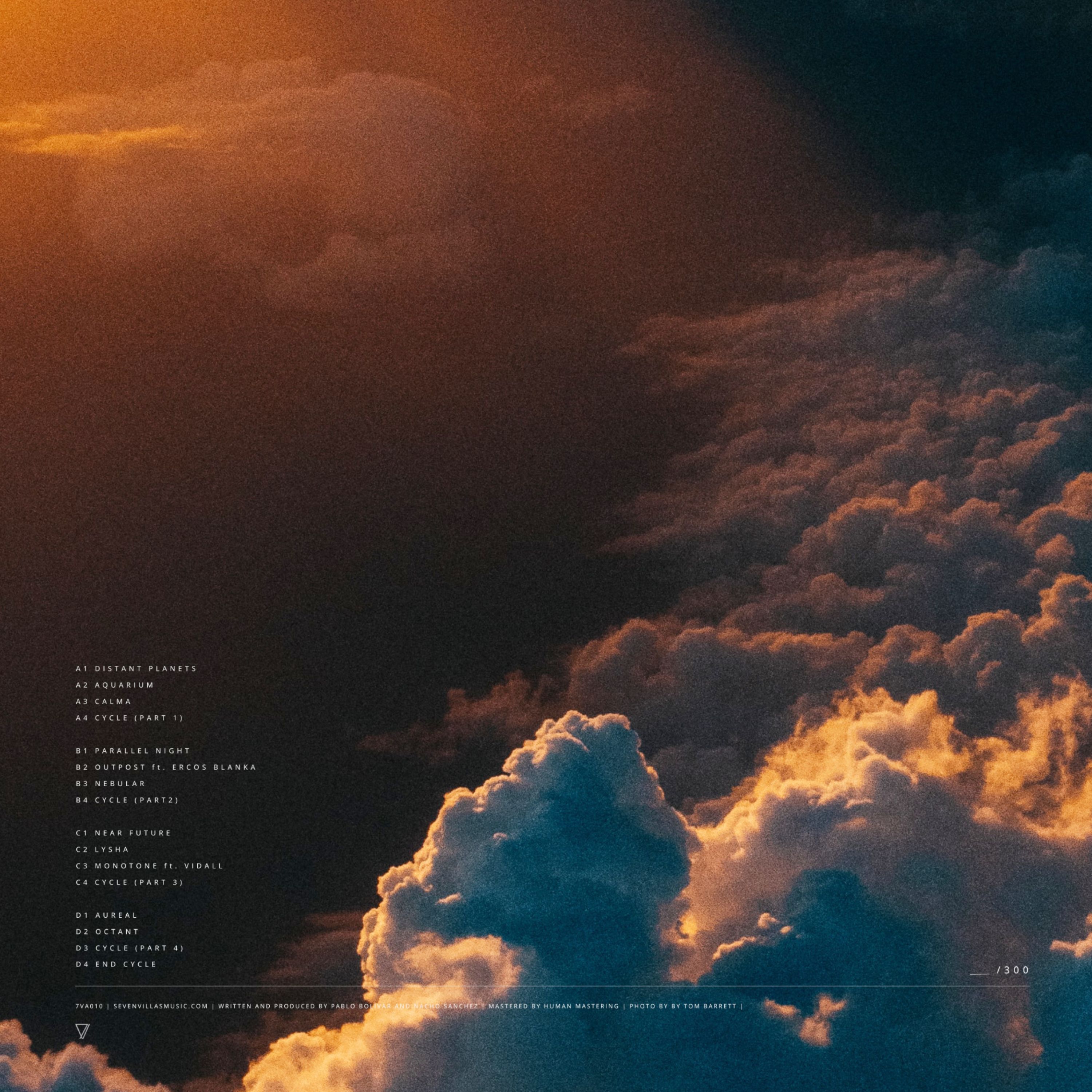
Task: Click track D3 CYCLE (PART 4)
Action: pyautogui.click(x=130, y=948)
